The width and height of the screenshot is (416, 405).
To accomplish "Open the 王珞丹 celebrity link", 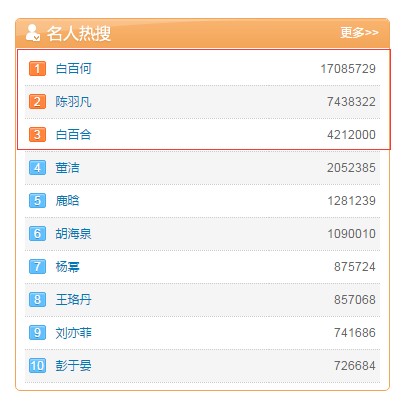I will pyautogui.click(x=73, y=300).
